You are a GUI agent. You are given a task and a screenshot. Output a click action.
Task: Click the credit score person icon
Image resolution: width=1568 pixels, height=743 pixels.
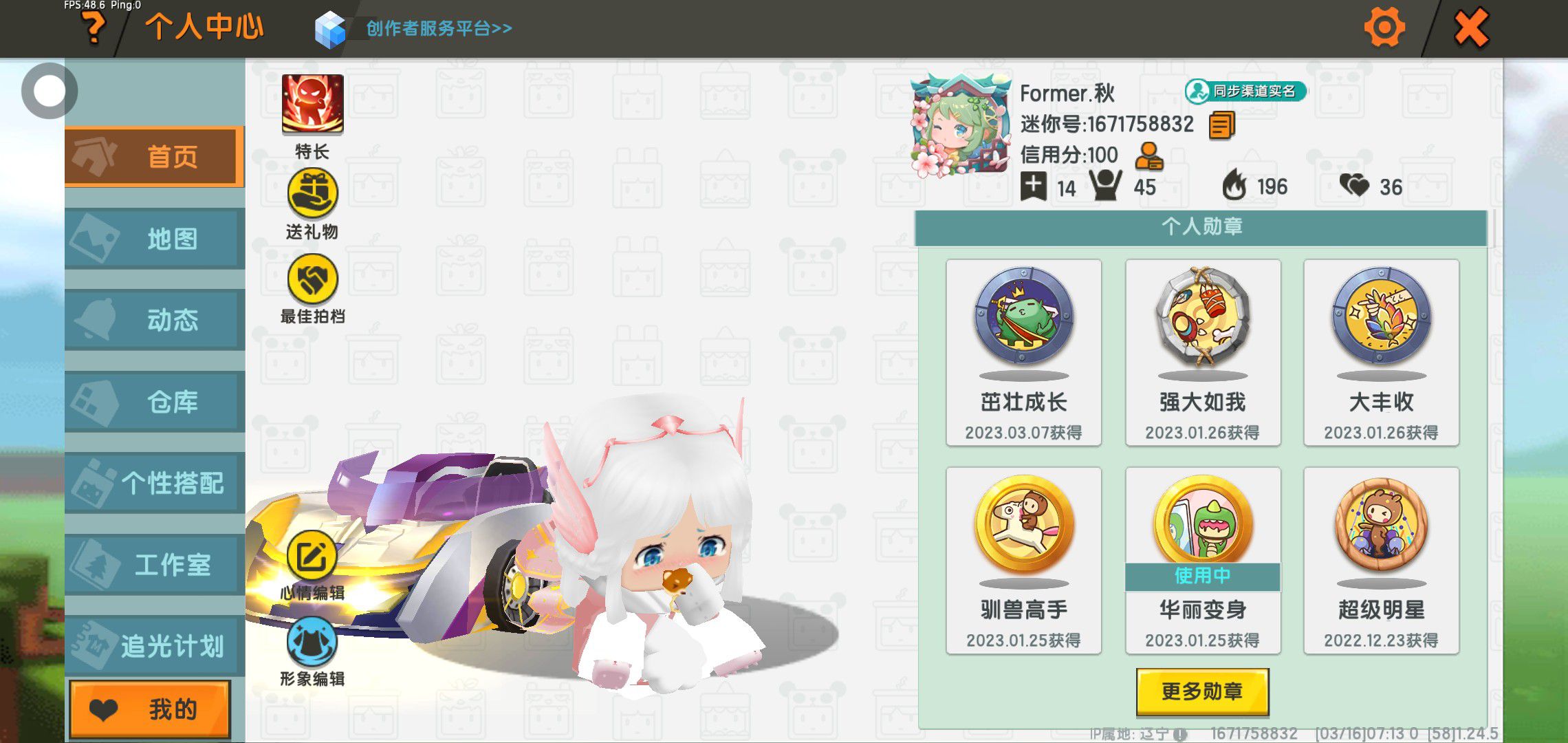pos(1148,156)
